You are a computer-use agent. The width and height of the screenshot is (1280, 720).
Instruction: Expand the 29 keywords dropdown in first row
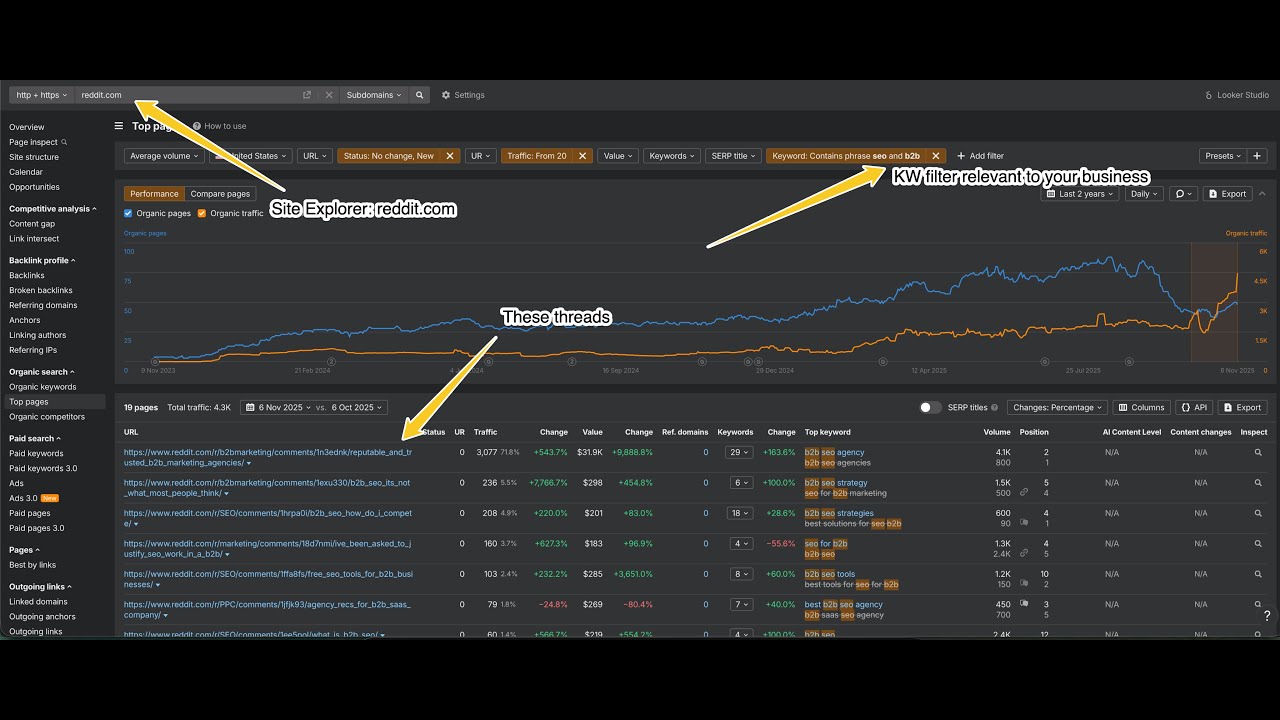tap(739, 453)
